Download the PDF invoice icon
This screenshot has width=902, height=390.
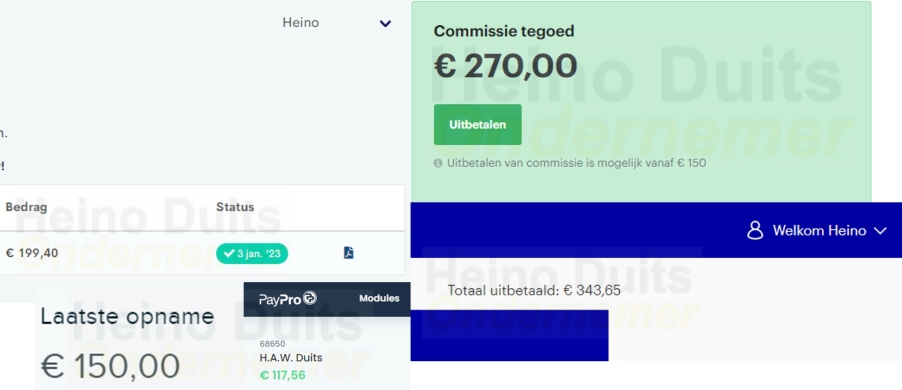coord(349,253)
